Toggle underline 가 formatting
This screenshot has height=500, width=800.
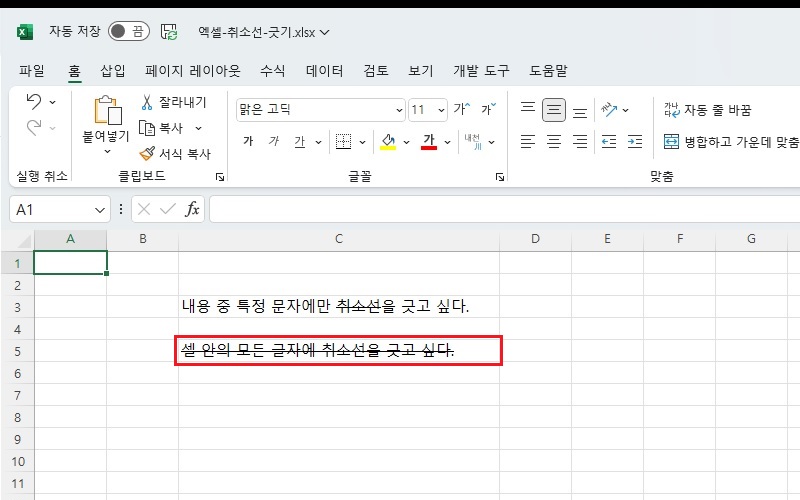[x=300, y=141]
